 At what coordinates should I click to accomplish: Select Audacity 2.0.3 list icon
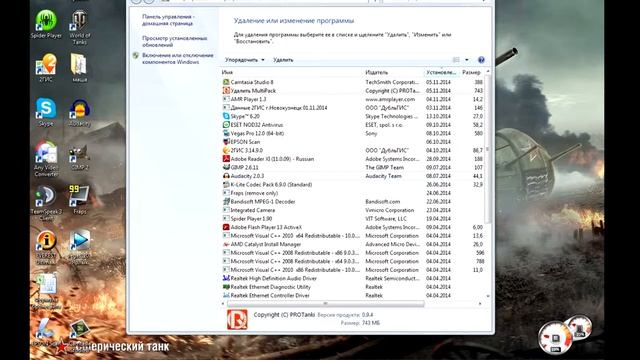point(226,176)
